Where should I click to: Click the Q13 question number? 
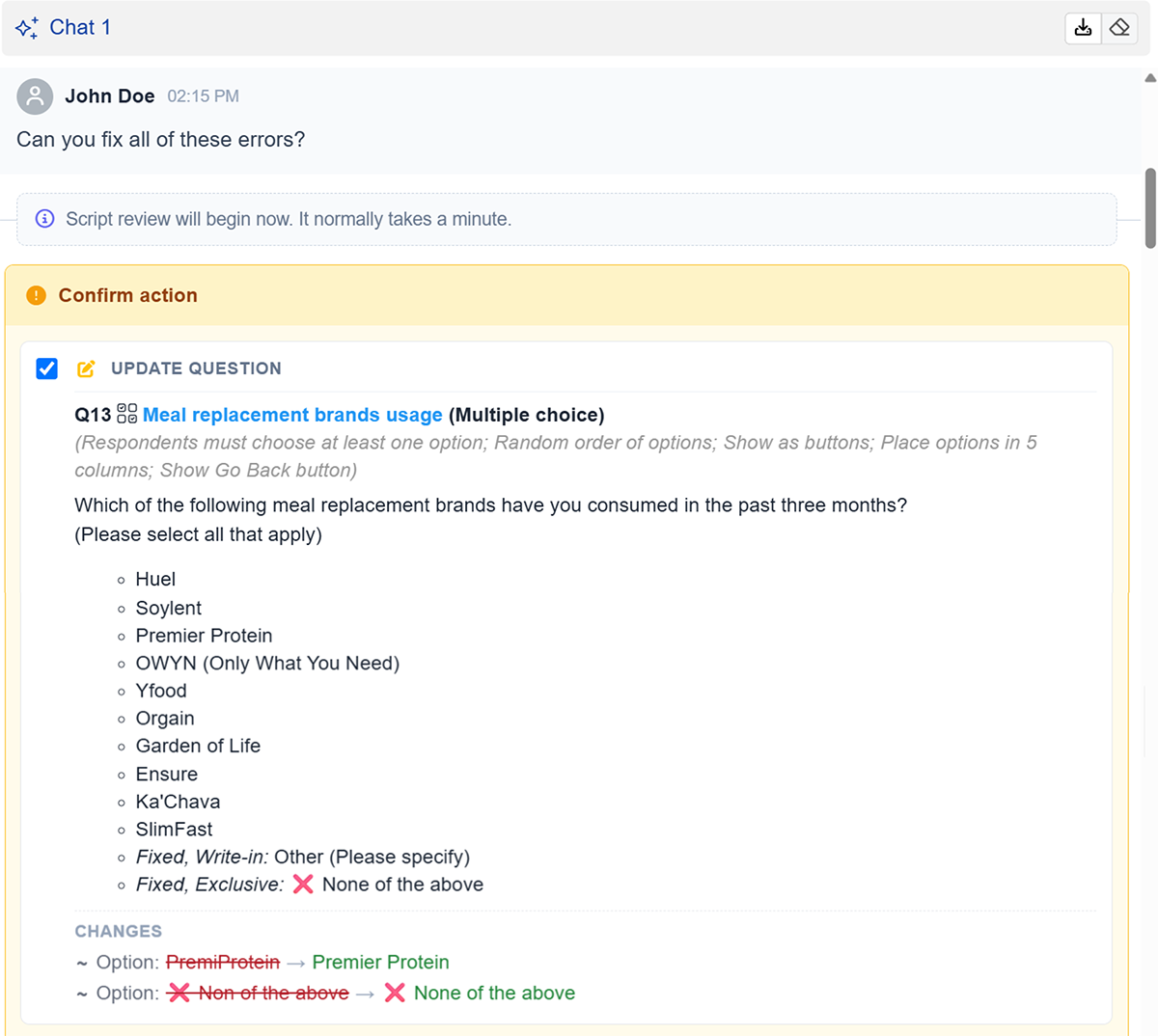click(93, 415)
